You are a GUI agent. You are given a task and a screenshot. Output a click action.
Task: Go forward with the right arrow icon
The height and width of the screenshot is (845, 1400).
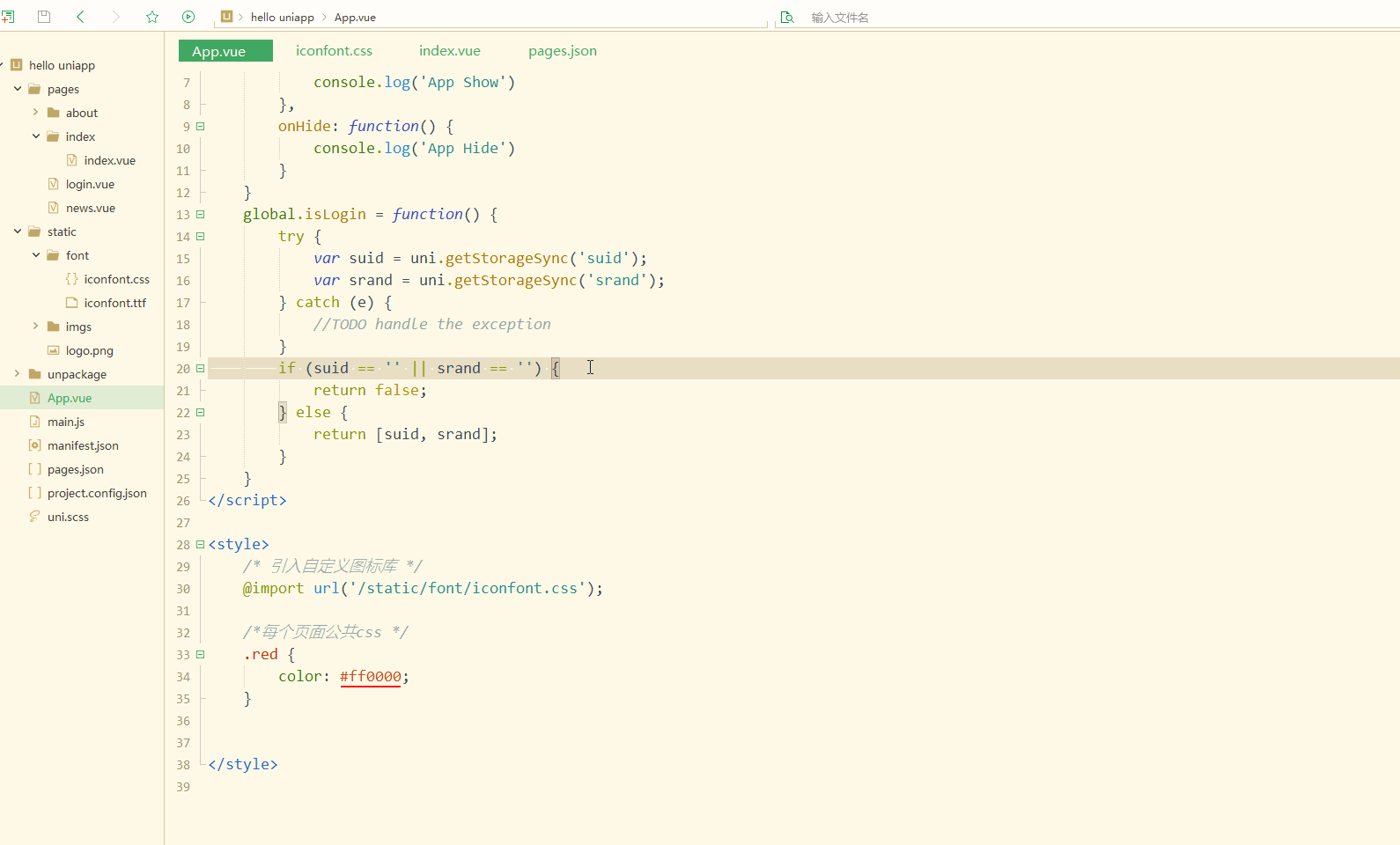coord(116,17)
